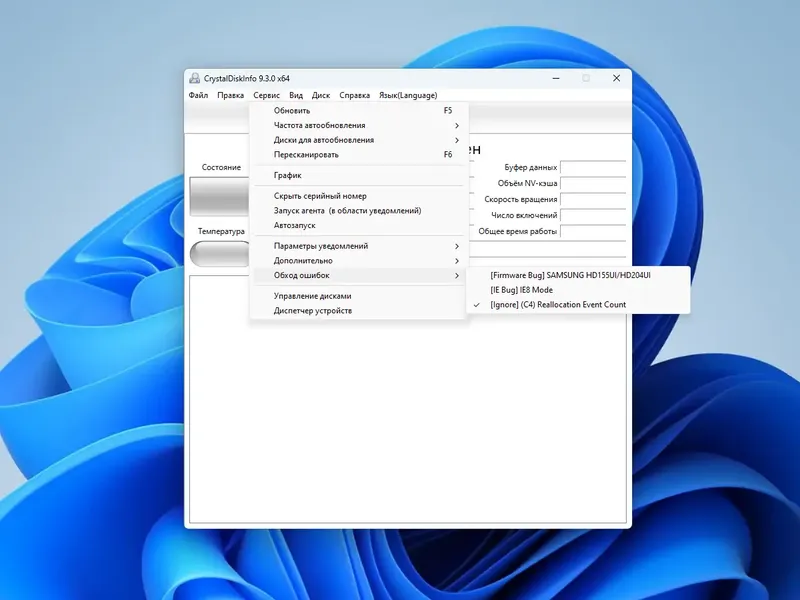Expand the Диски для автообновления submenu
Viewport: 800px width, 600px height.
[359, 140]
